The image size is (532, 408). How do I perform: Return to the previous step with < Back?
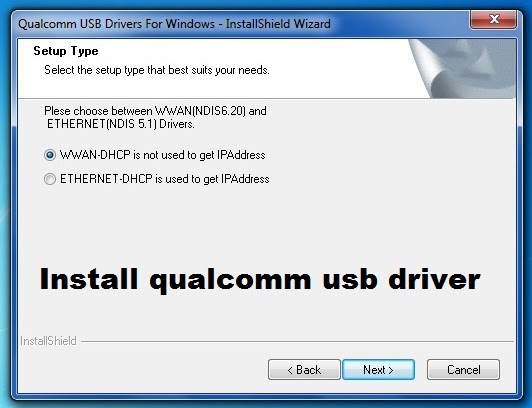click(x=304, y=369)
